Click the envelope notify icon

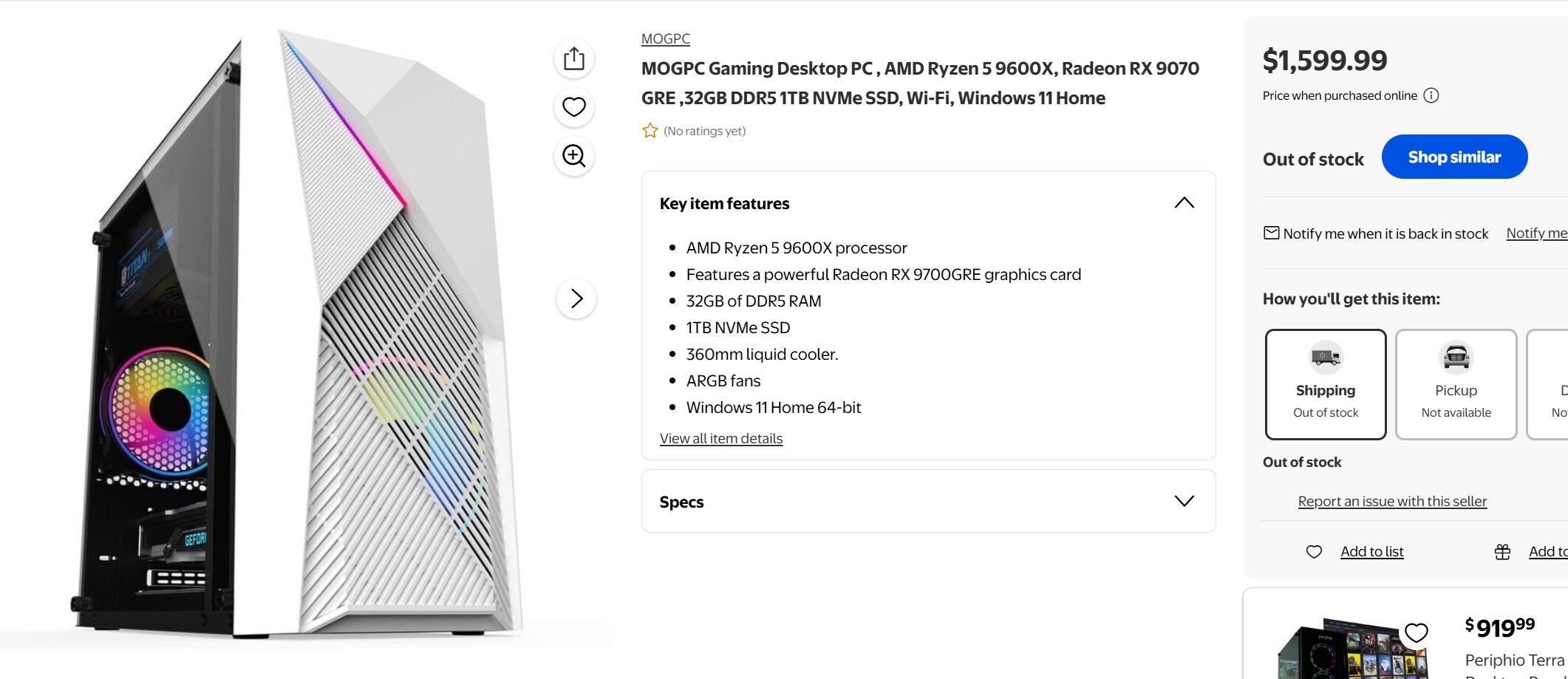pos(1271,233)
